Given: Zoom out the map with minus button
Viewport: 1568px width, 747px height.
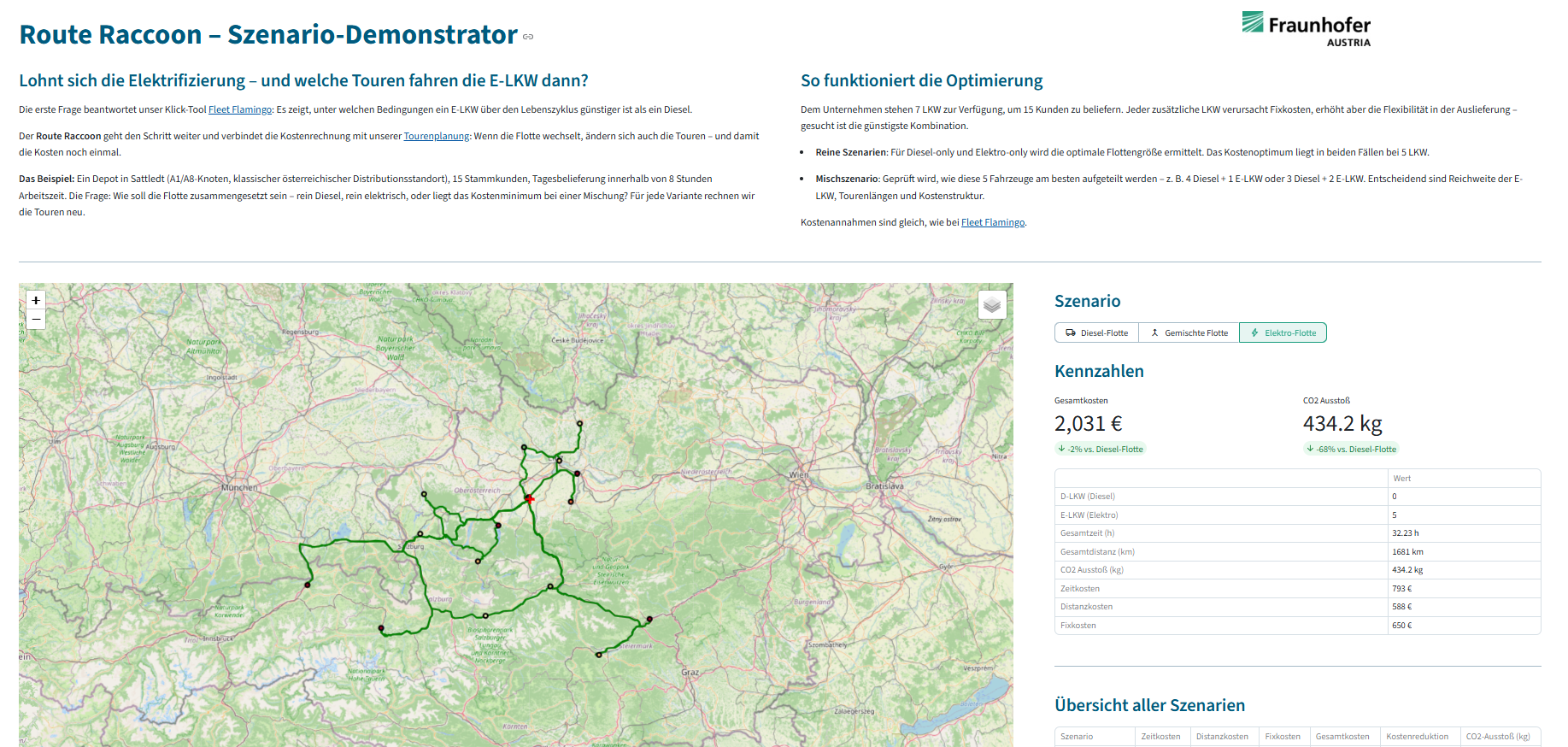Looking at the screenshot, I should coord(36,320).
